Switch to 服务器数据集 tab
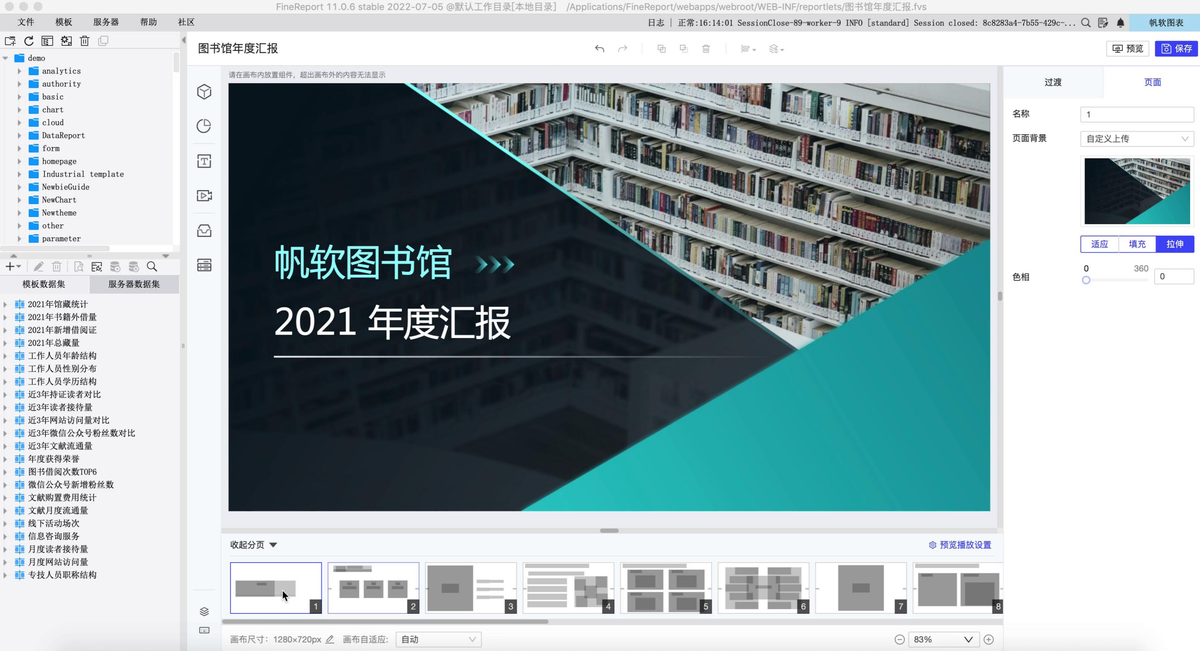Screen dimensions: 1200x651 [134, 285]
